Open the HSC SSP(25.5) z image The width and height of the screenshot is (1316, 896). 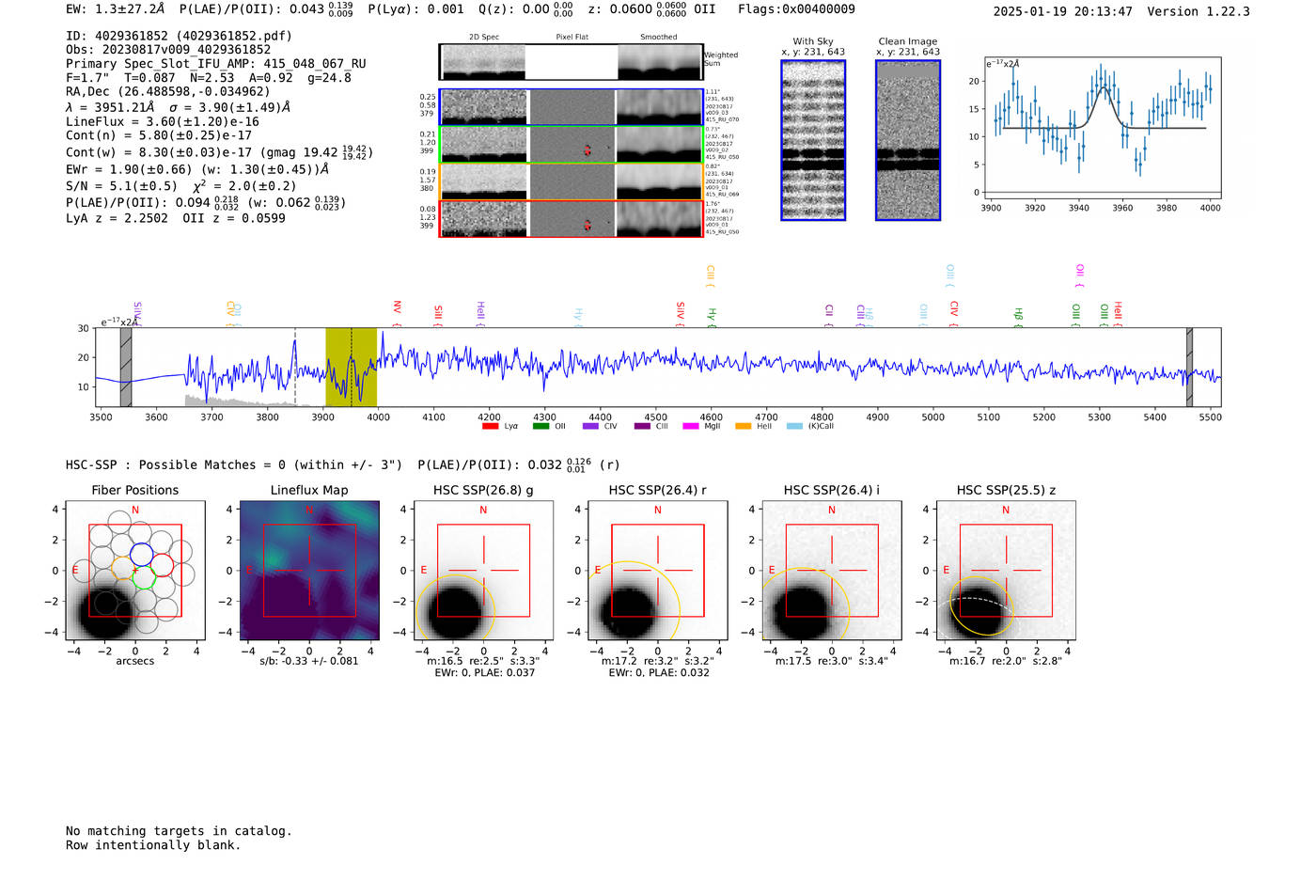pyautogui.click(x=1006, y=571)
